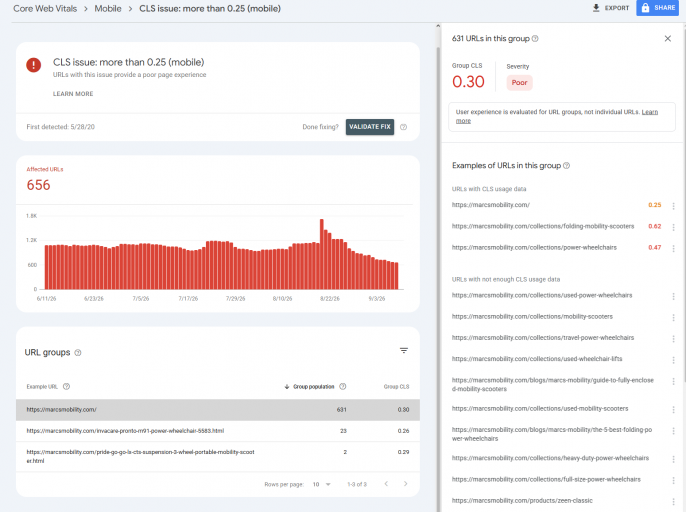Open more options for zeen-classic URL

tap(673, 501)
